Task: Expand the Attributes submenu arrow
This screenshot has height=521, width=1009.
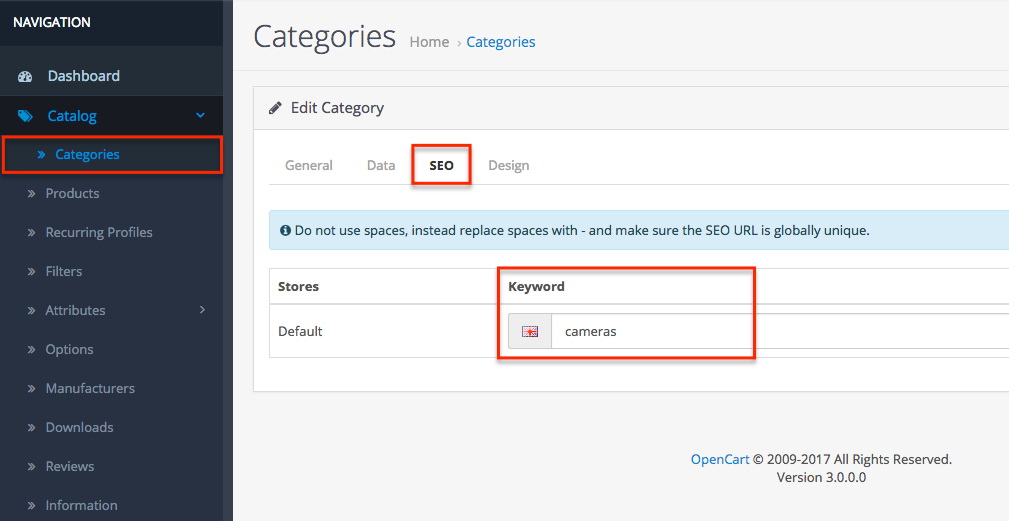Action: click(x=202, y=310)
